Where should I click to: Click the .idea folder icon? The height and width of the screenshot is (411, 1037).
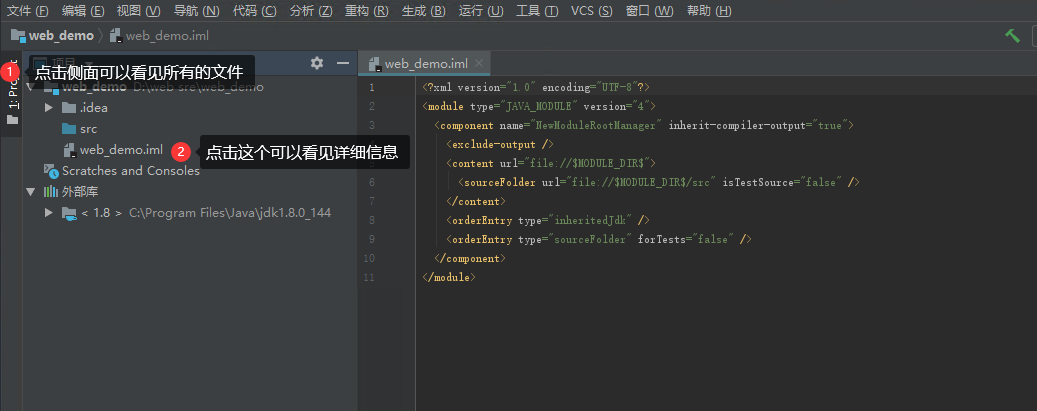[69, 107]
